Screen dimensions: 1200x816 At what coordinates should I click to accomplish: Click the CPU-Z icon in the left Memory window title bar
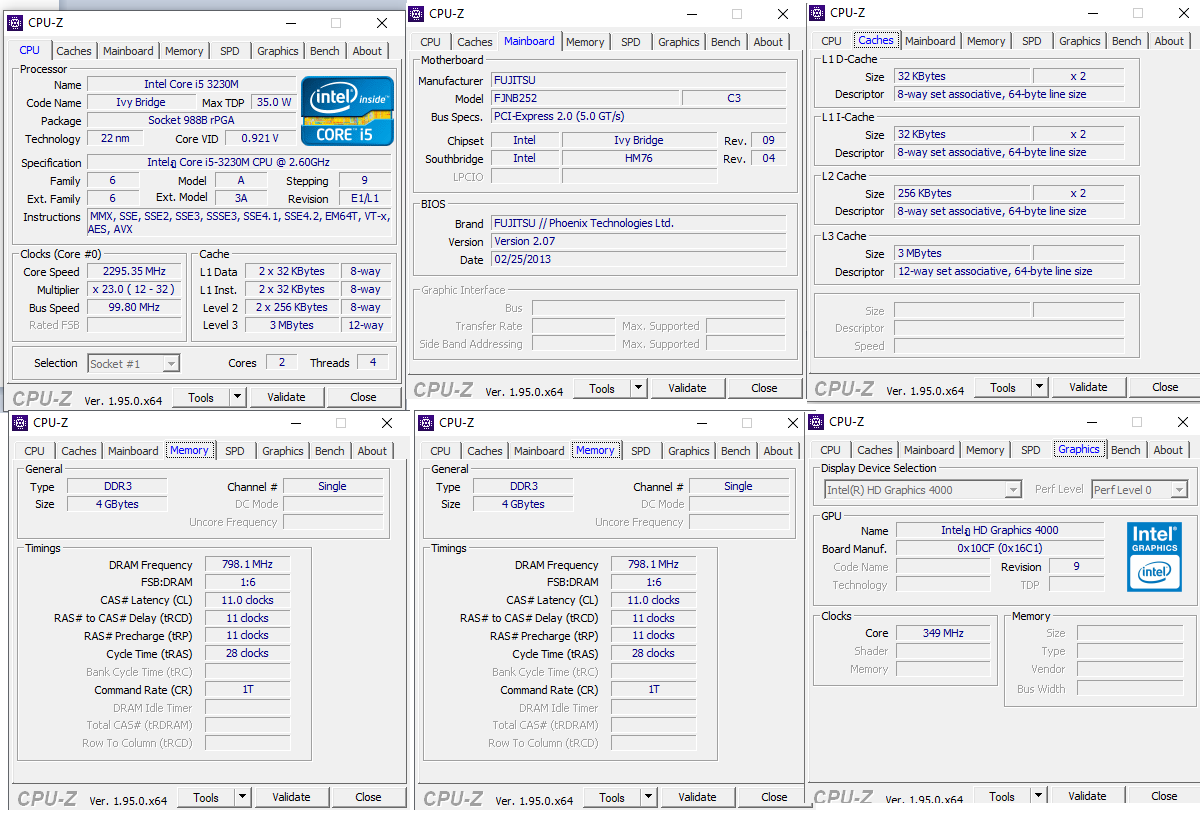click(20, 423)
